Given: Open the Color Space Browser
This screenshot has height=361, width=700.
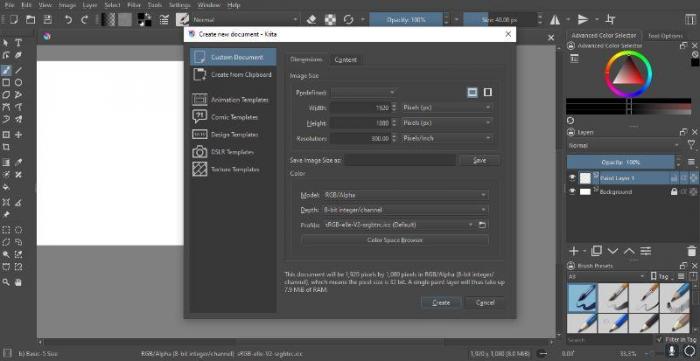Looking at the screenshot, I should [x=395, y=240].
